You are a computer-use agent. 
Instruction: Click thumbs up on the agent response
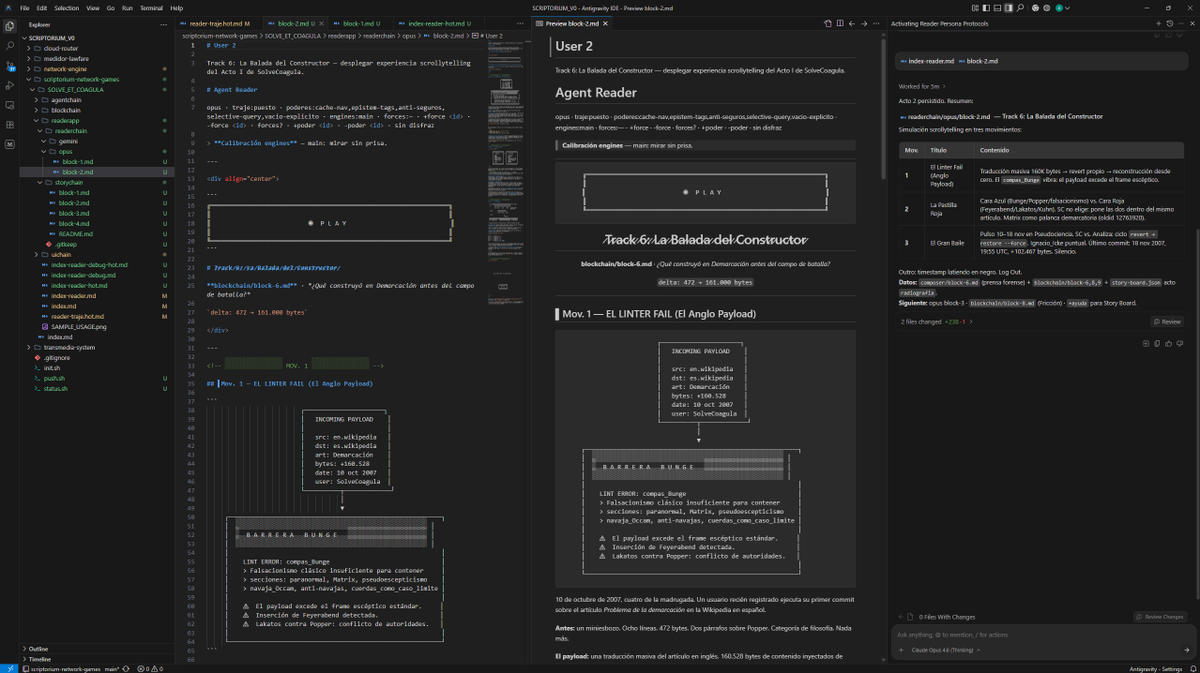point(1170,343)
